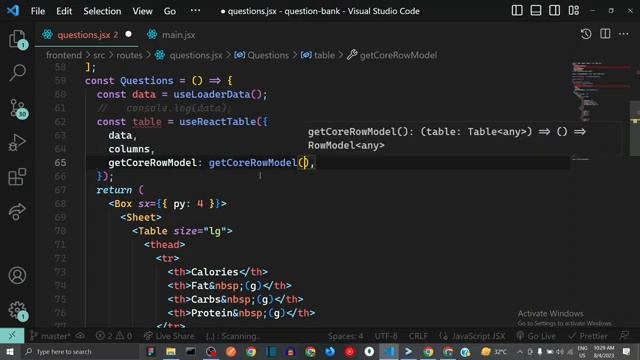Open the View menu

pos(142,11)
